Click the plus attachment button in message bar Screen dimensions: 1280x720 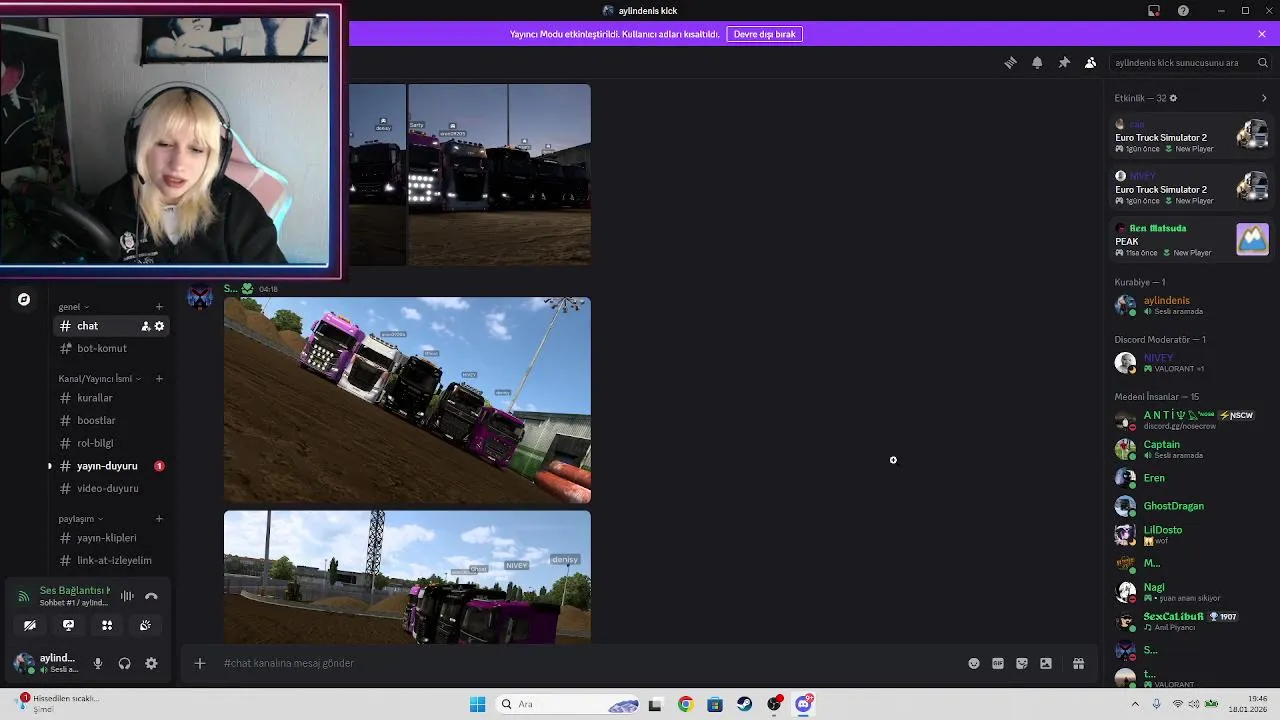[x=200, y=663]
